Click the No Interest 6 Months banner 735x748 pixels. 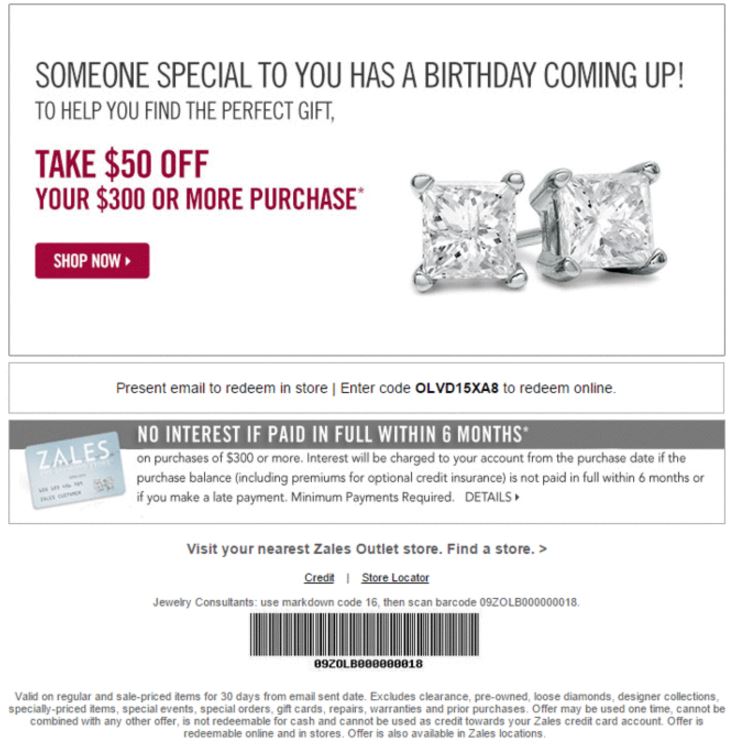click(x=367, y=435)
